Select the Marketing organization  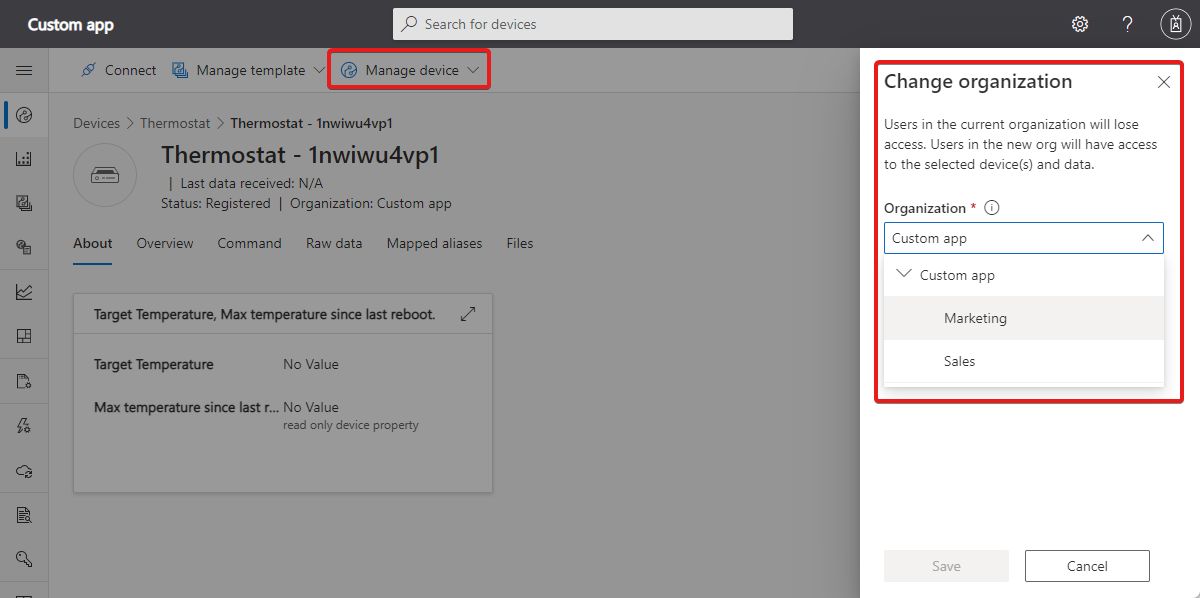coord(1024,318)
